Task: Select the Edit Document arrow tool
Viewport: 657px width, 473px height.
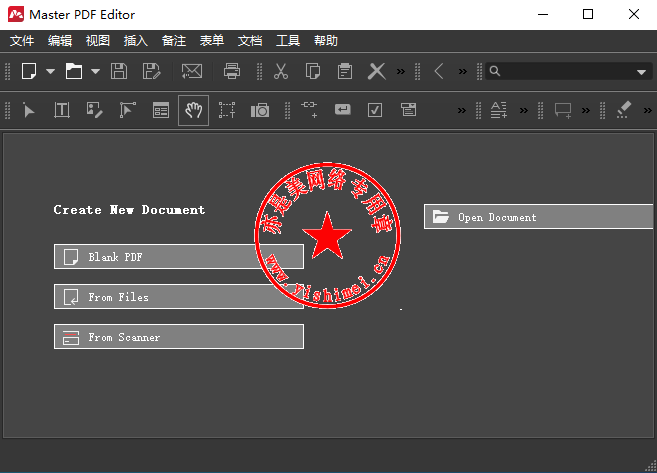Action: 29,111
